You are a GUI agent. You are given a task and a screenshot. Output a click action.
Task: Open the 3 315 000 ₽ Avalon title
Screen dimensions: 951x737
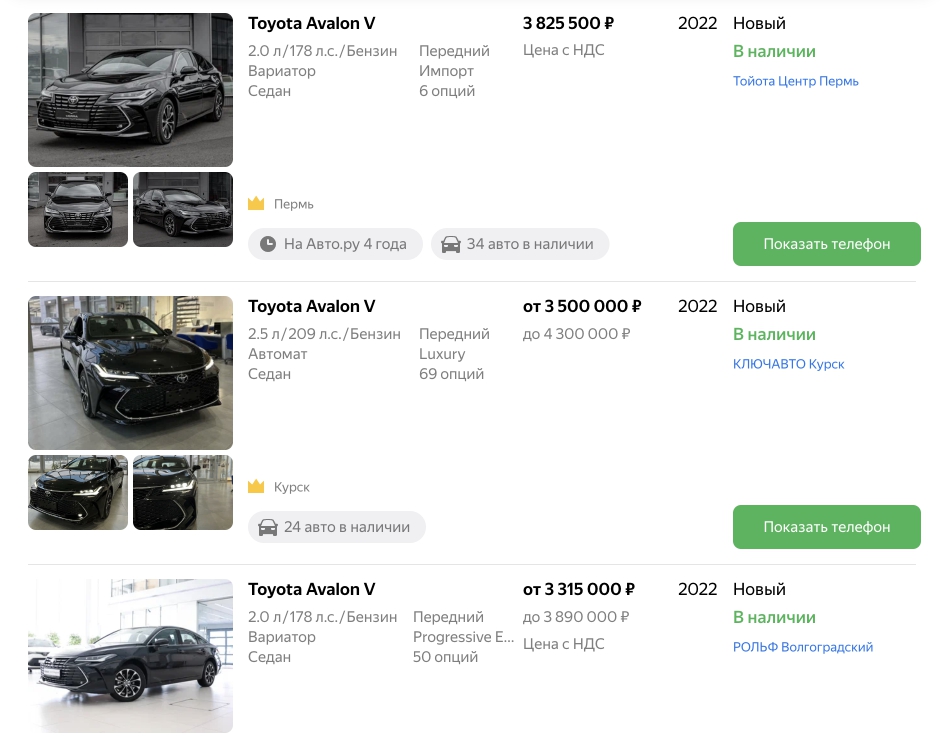tap(311, 589)
